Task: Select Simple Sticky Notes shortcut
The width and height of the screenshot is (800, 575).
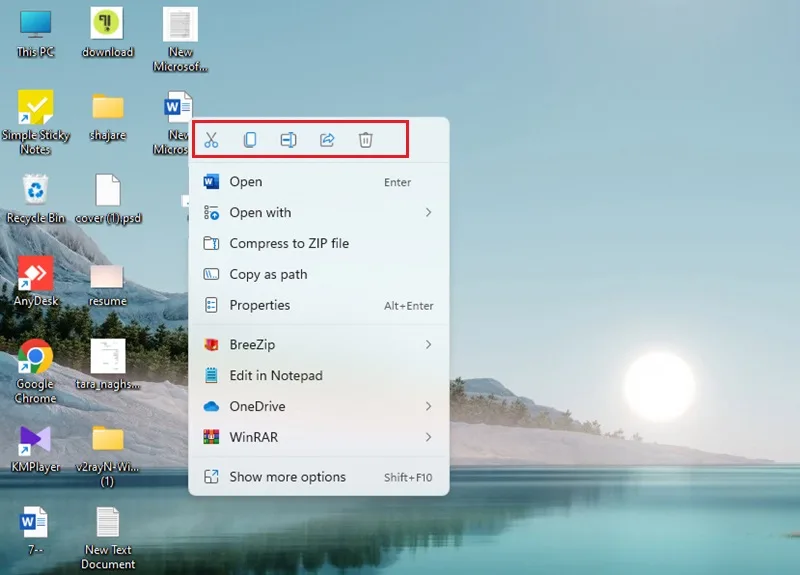Action: (x=36, y=122)
